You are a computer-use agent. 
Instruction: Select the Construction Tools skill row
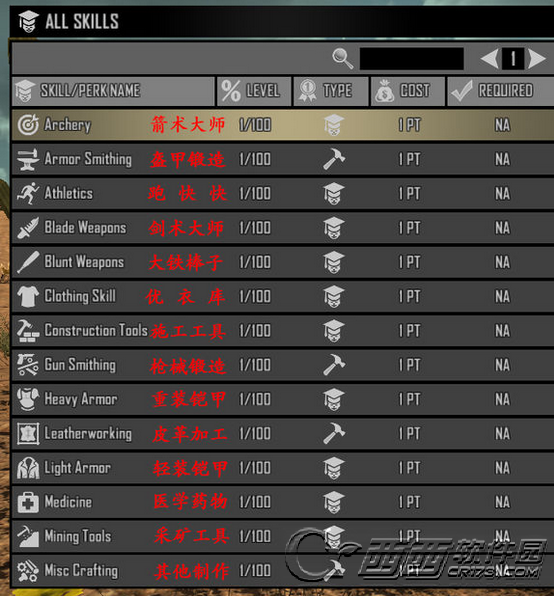[x=283, y=330]
